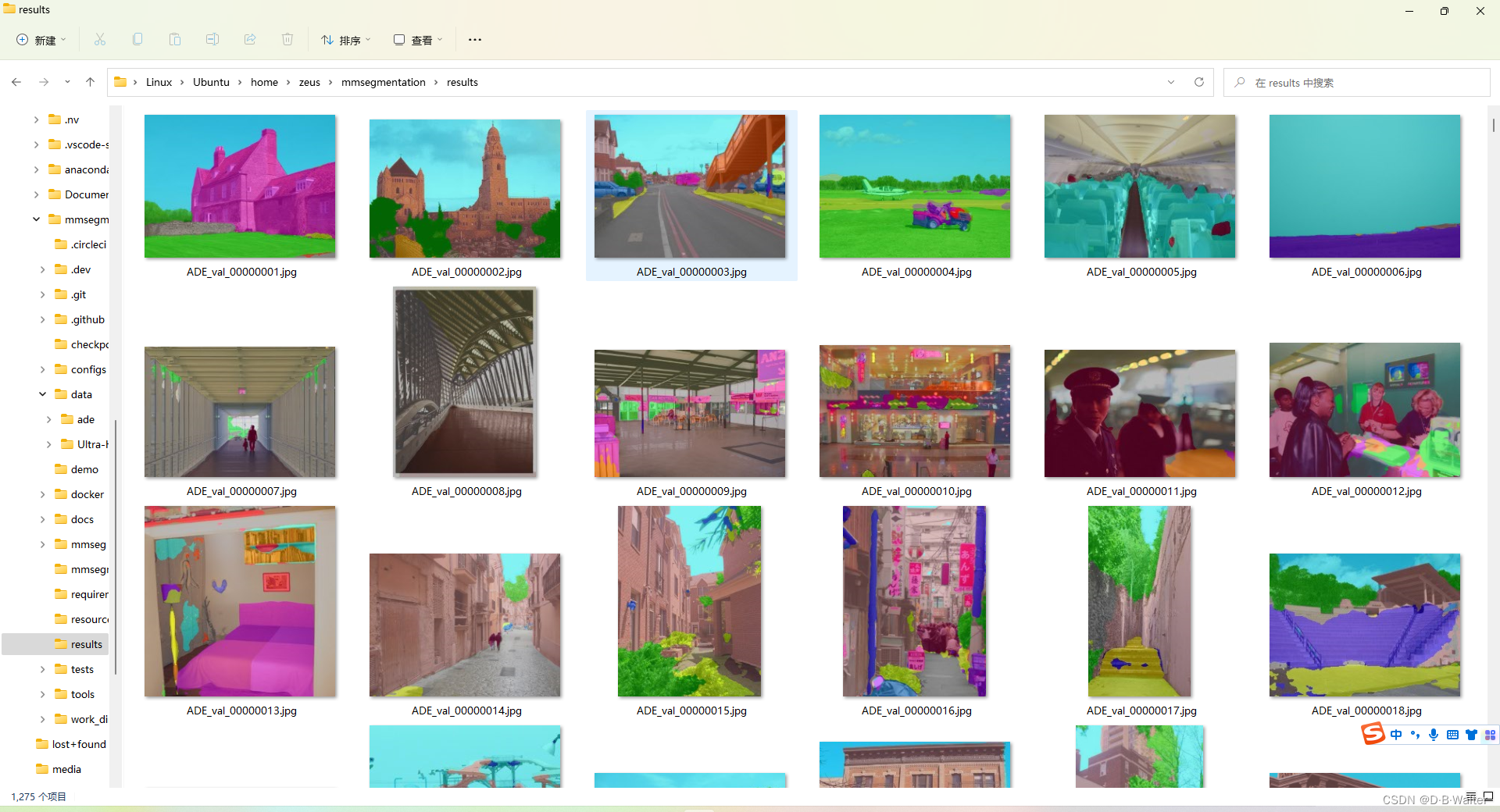Click the microphone icon in IME bar
The image size is (1500, 812).
coord(1434,735)
